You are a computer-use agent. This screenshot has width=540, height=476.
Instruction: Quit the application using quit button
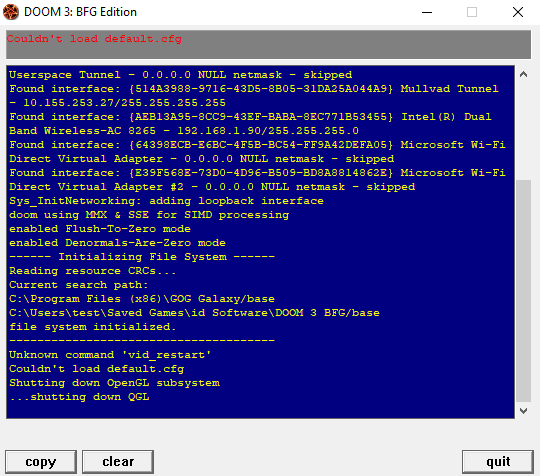(498, 462)
